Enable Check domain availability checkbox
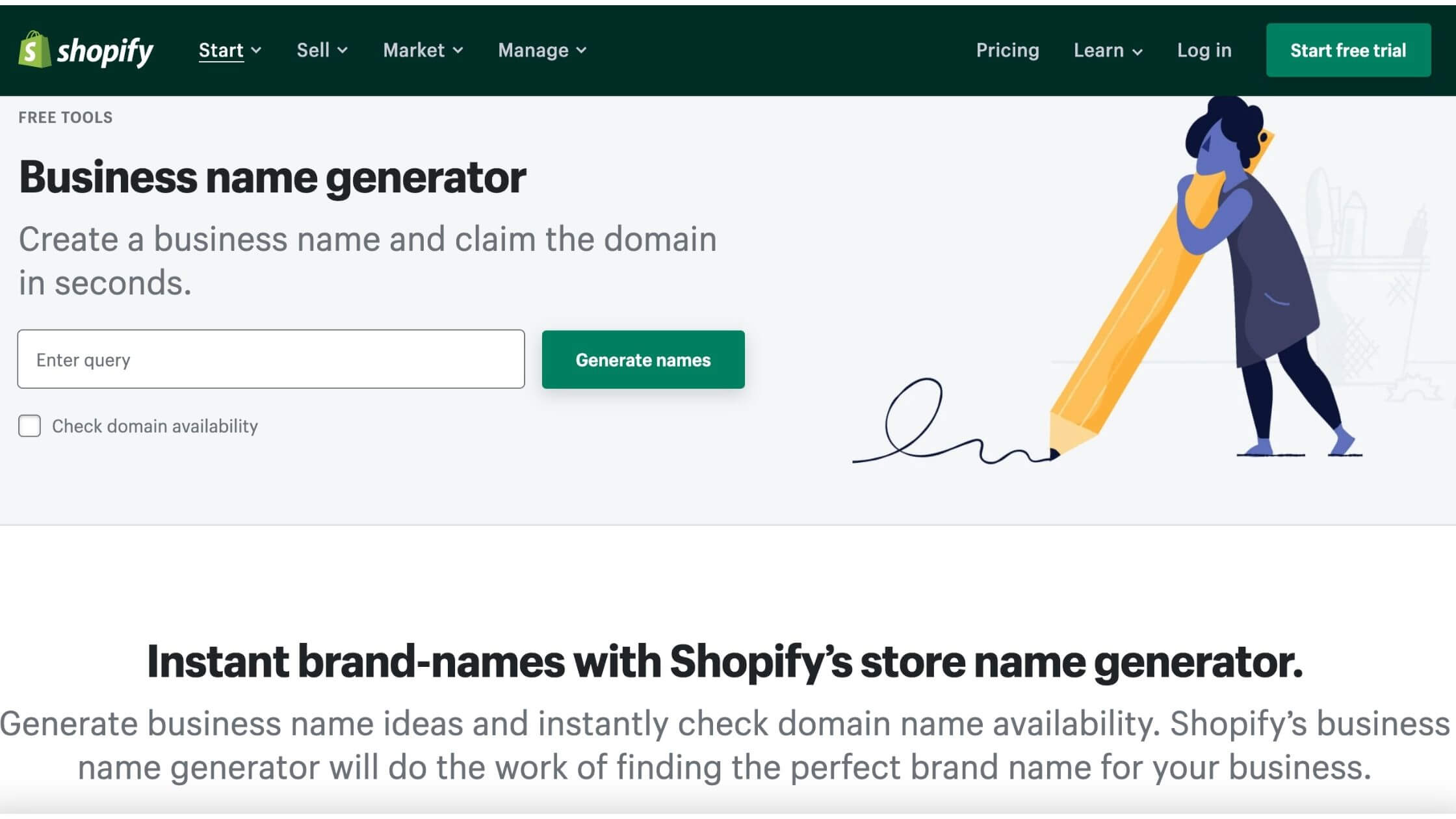Screen dimensions: 1456x819 (29, 425)
